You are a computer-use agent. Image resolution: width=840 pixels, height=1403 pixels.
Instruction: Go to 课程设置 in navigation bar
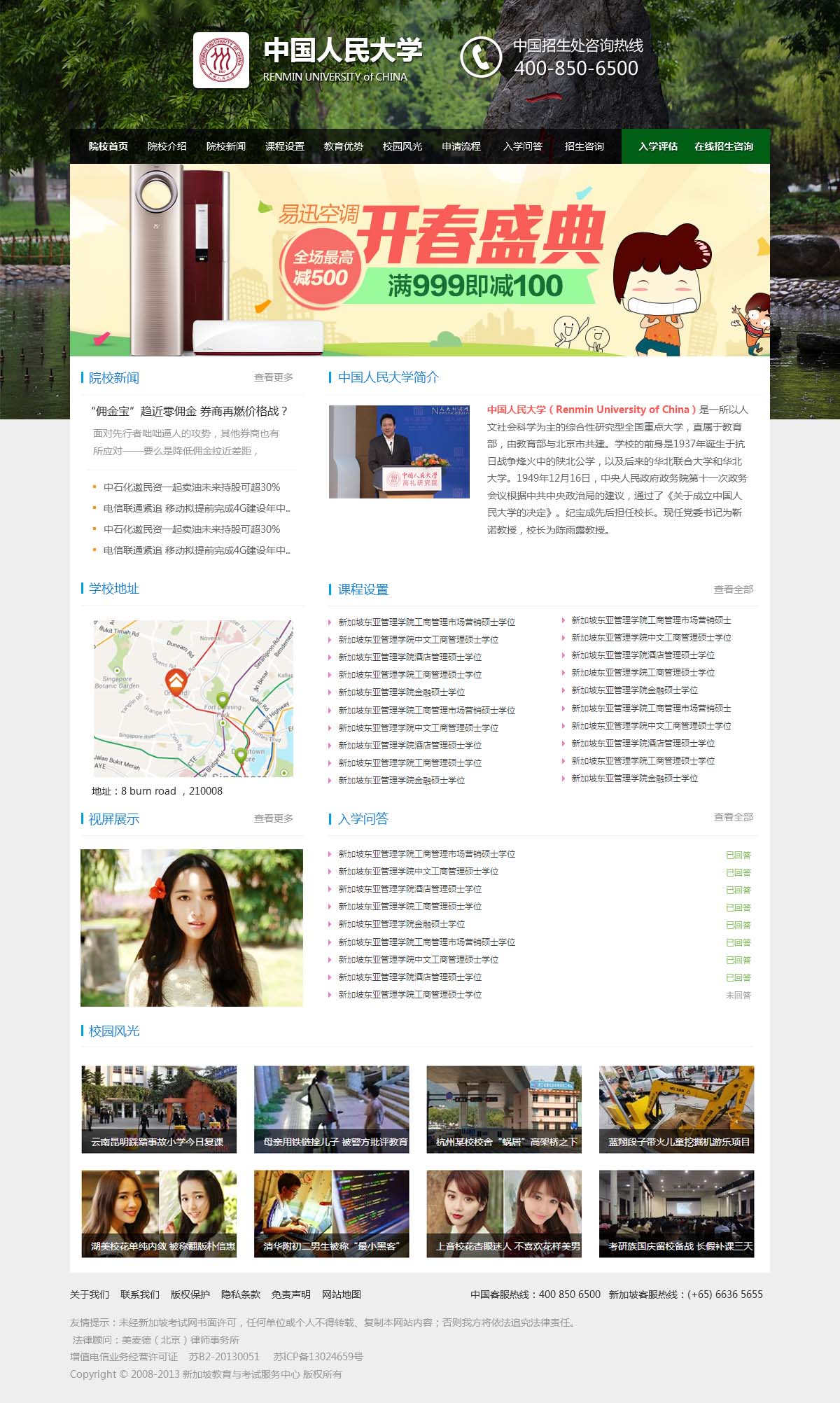[285, 146]
